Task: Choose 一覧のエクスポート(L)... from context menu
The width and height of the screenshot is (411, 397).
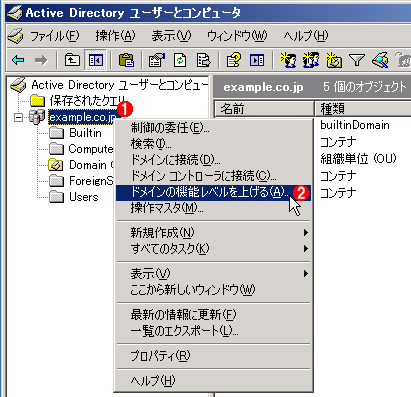Action: pos(213,331)
